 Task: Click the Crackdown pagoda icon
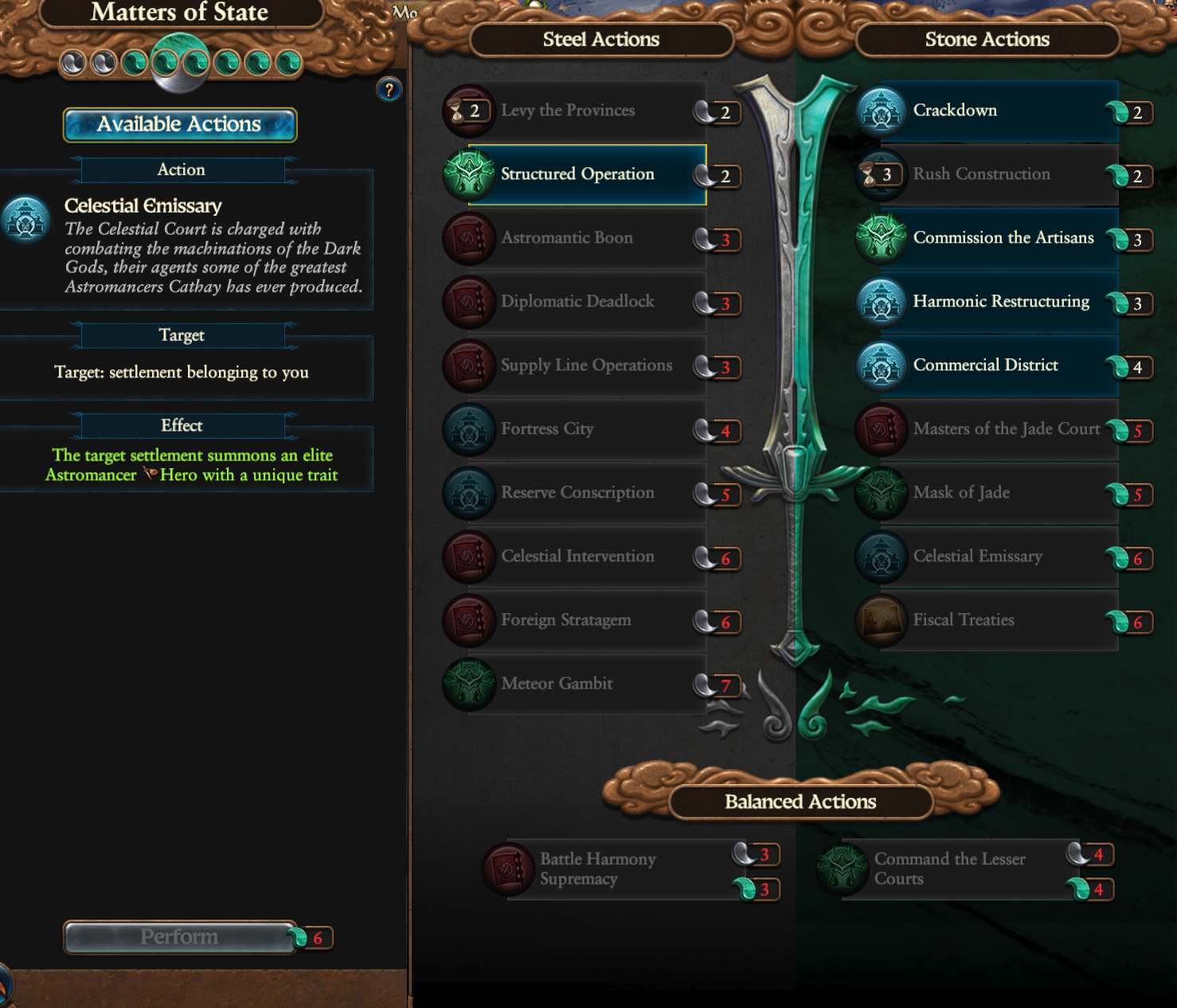[x=882, y=111]
